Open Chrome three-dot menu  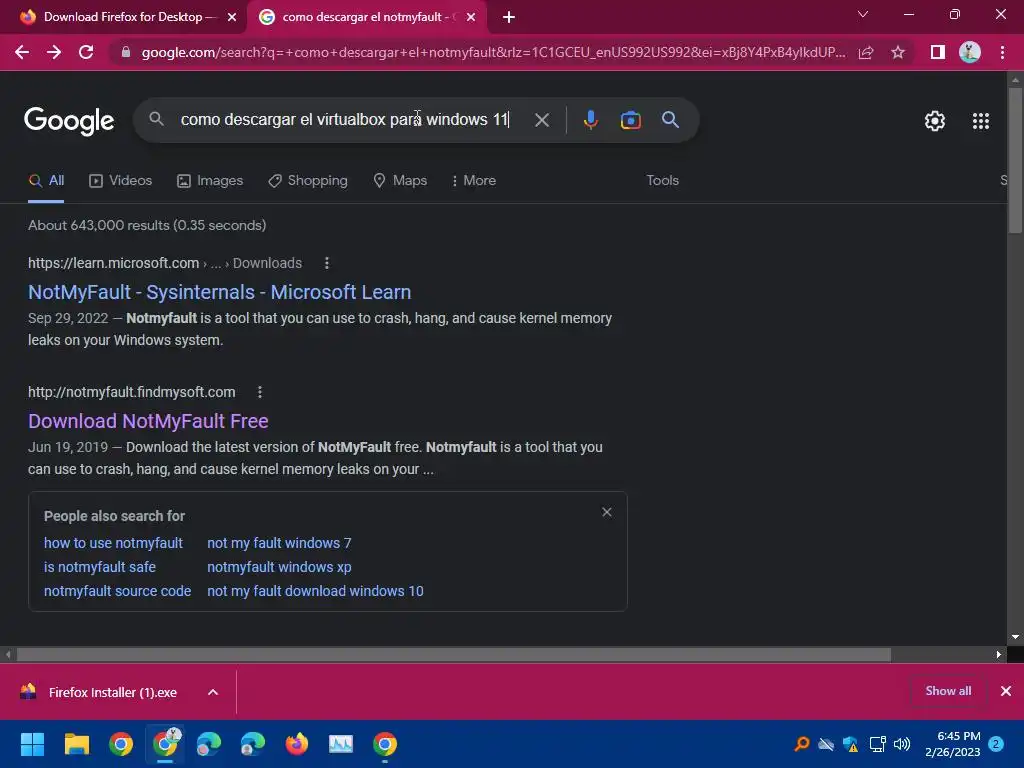1002,52
